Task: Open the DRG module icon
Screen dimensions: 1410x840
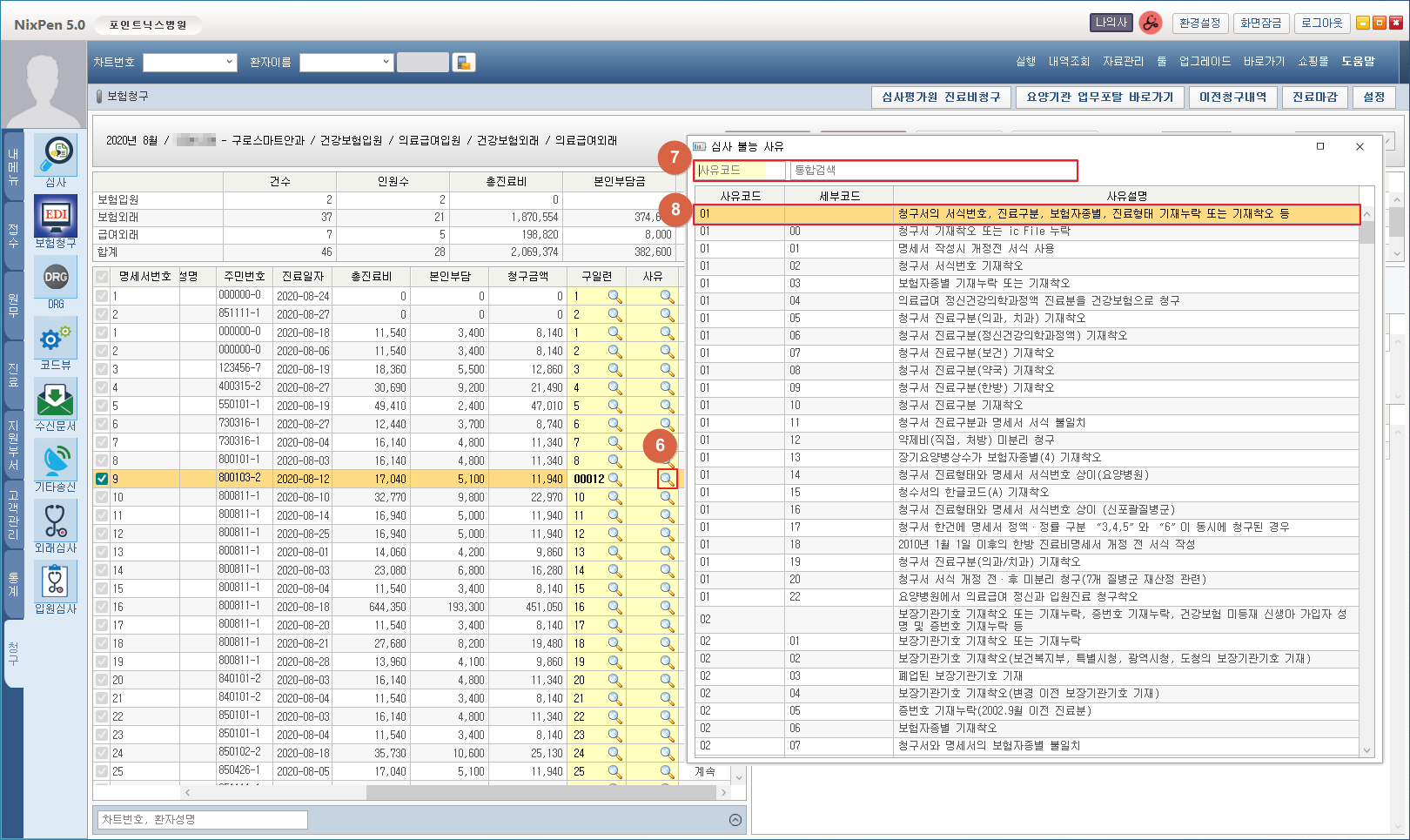Action: click(56, 278)
